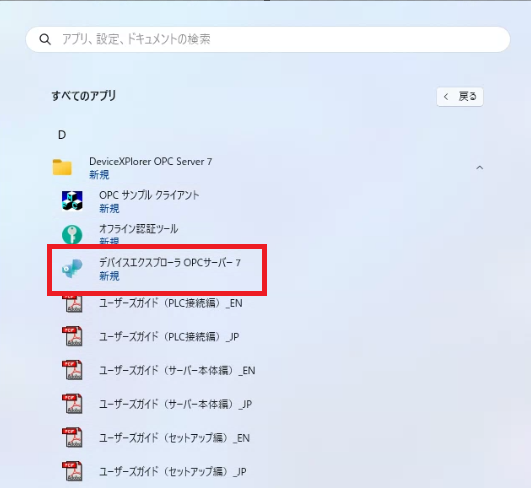The width and height of the screenshot is (531, 488).
Task: Click inside the アプリ、設定、ドキュメントの検索 search field
Action: (268, 40)
